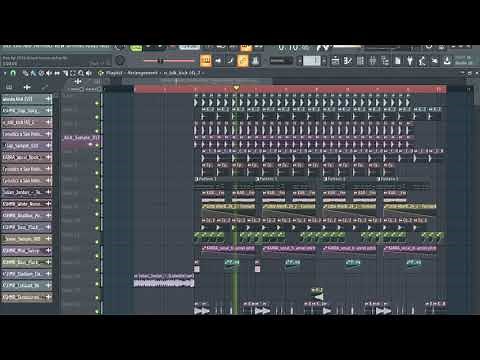This screenshot has width=480, height=360.
Task: Open the Mixer via toolbar shortcut
Action: click(373, 61)
